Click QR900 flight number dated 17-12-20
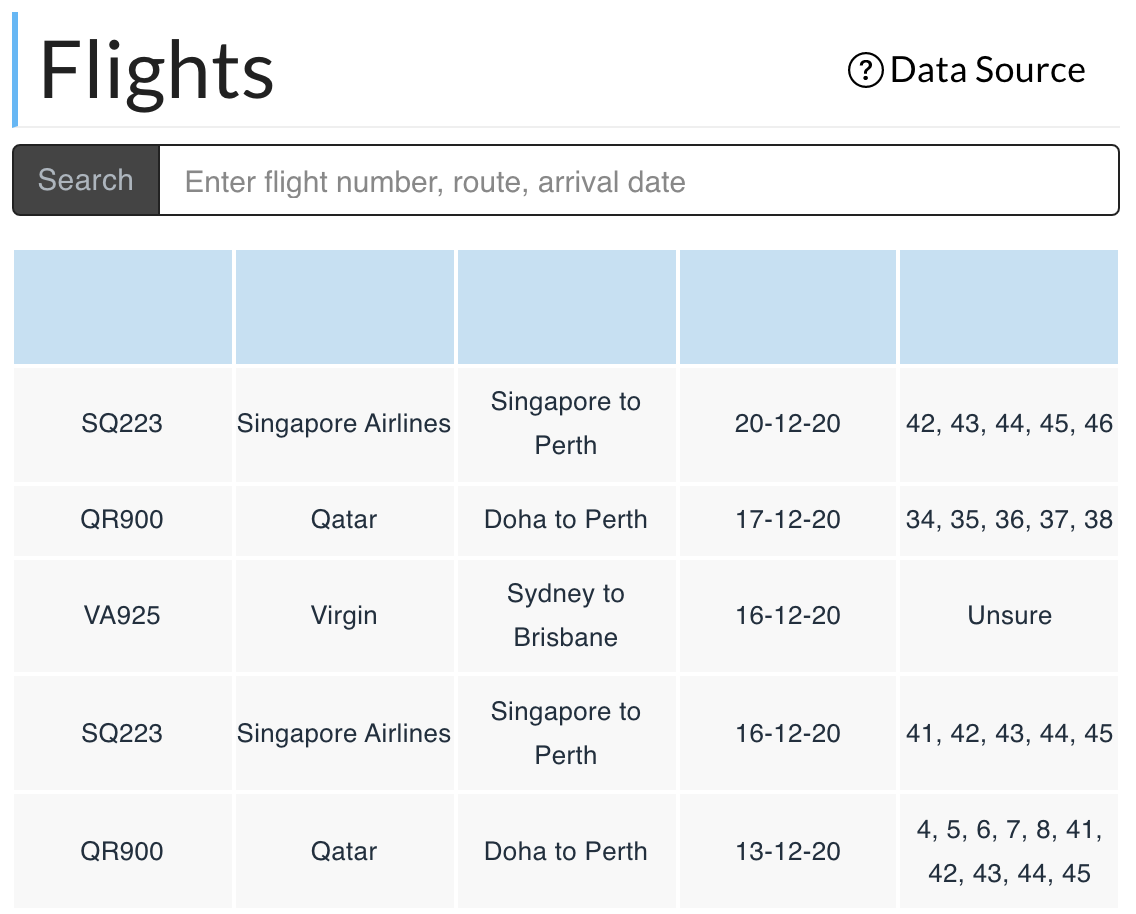Screen dimensions: 1136x914 tap(122, 520)
